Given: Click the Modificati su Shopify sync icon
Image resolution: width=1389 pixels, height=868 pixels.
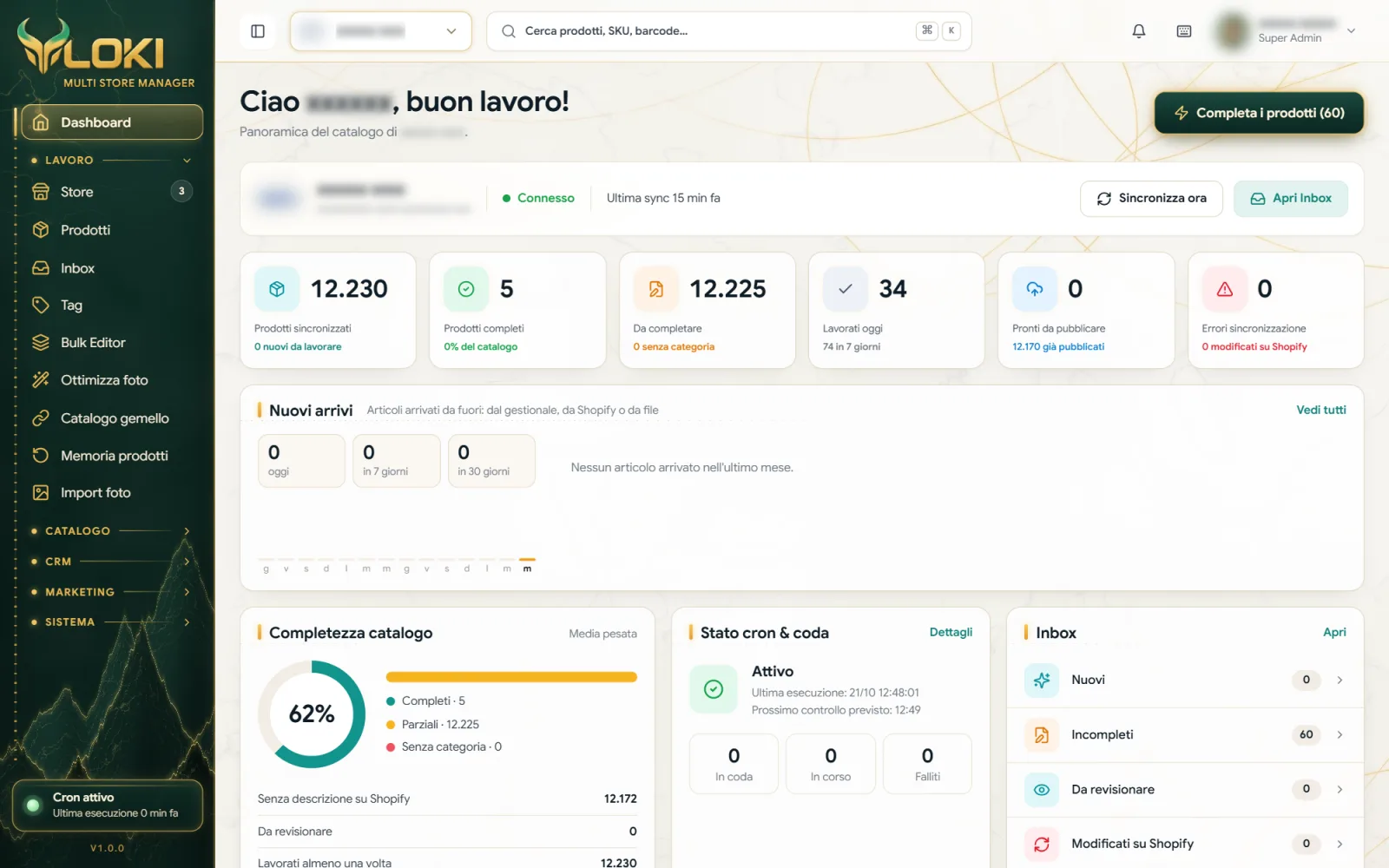Looking at the screenshot, I should point(1042,844).
